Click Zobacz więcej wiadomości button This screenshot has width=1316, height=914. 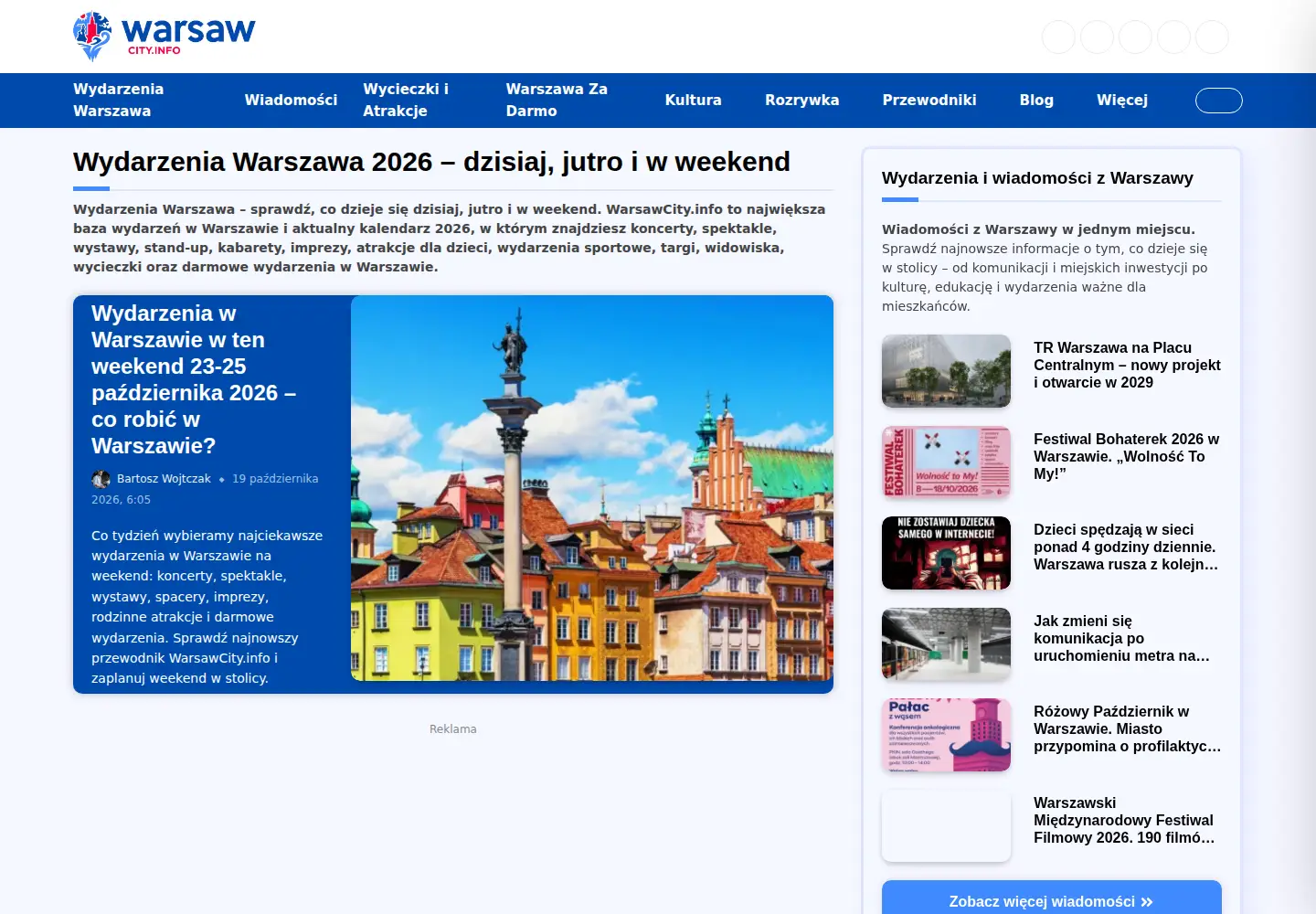[x=1052, y=900]
